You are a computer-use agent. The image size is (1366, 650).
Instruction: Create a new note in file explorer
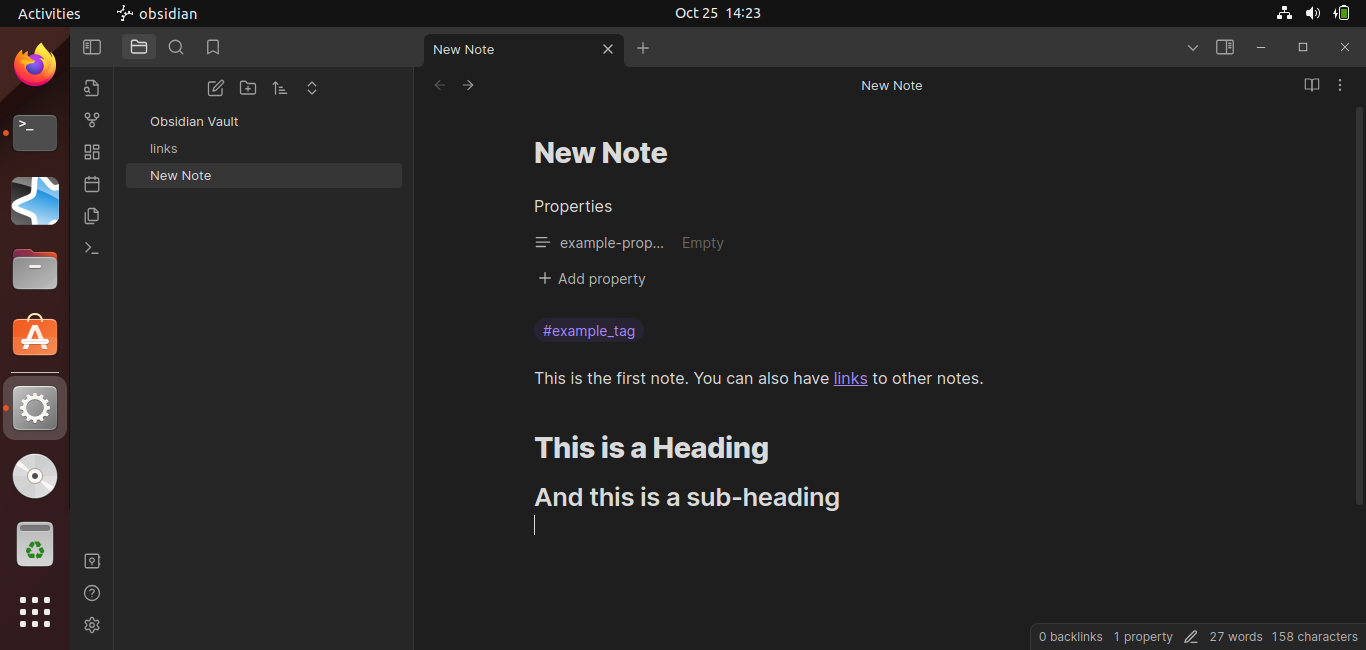pyautogui.click(x=215, y=88)
